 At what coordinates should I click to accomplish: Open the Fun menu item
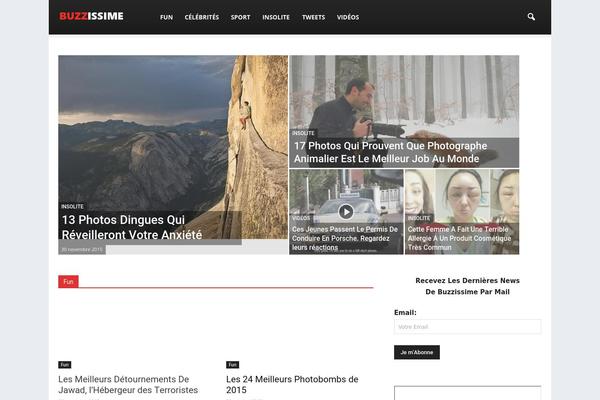point(166,17)
